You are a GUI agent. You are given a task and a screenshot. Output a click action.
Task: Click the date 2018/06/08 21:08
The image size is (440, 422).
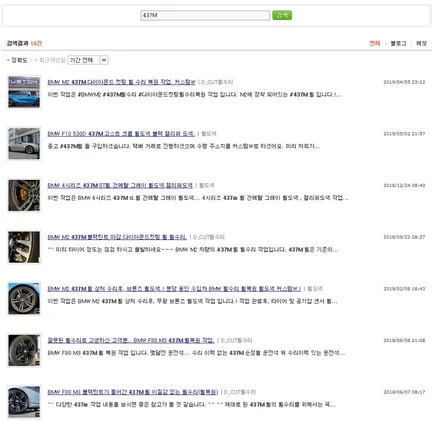click(404, 340)
